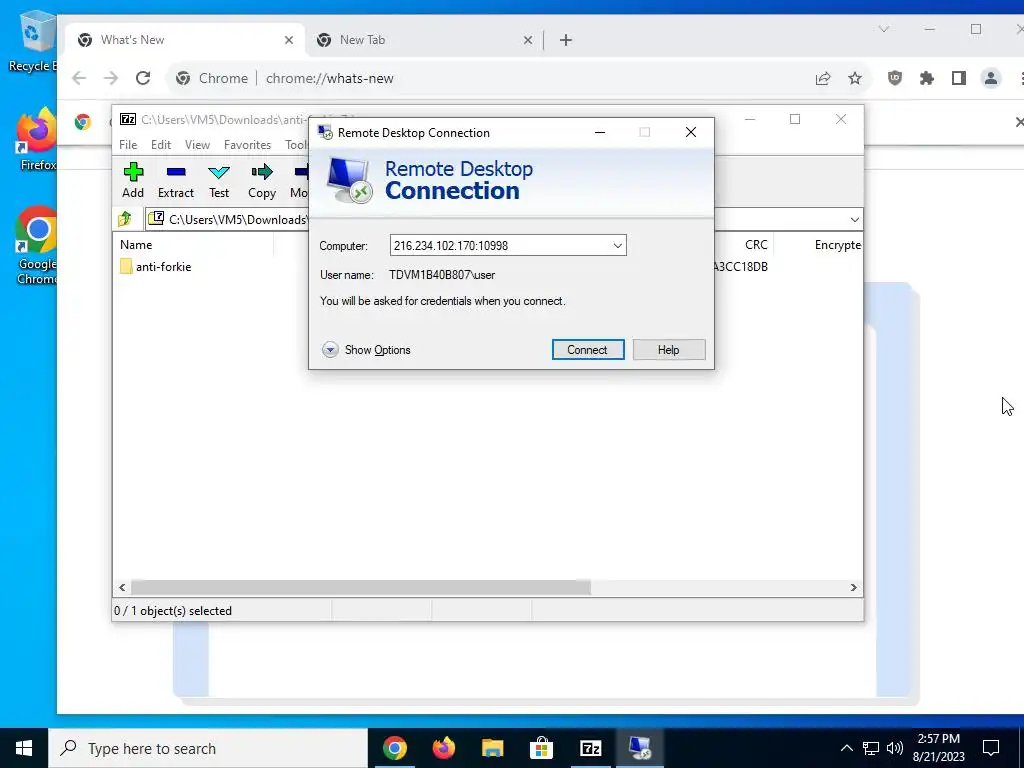Open the Chrome tab search chevron
Screen dimensions: 1024x768
pyautogui.click(x=884, y=29)
